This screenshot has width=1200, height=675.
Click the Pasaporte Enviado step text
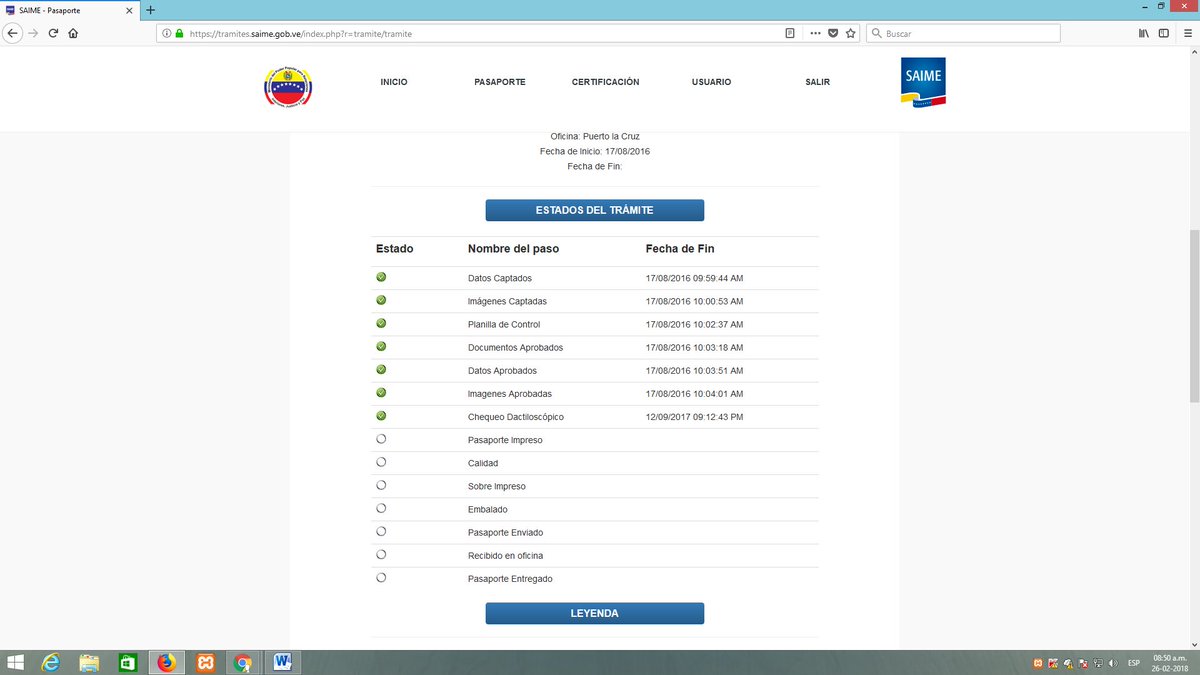[x=505, y=532]
